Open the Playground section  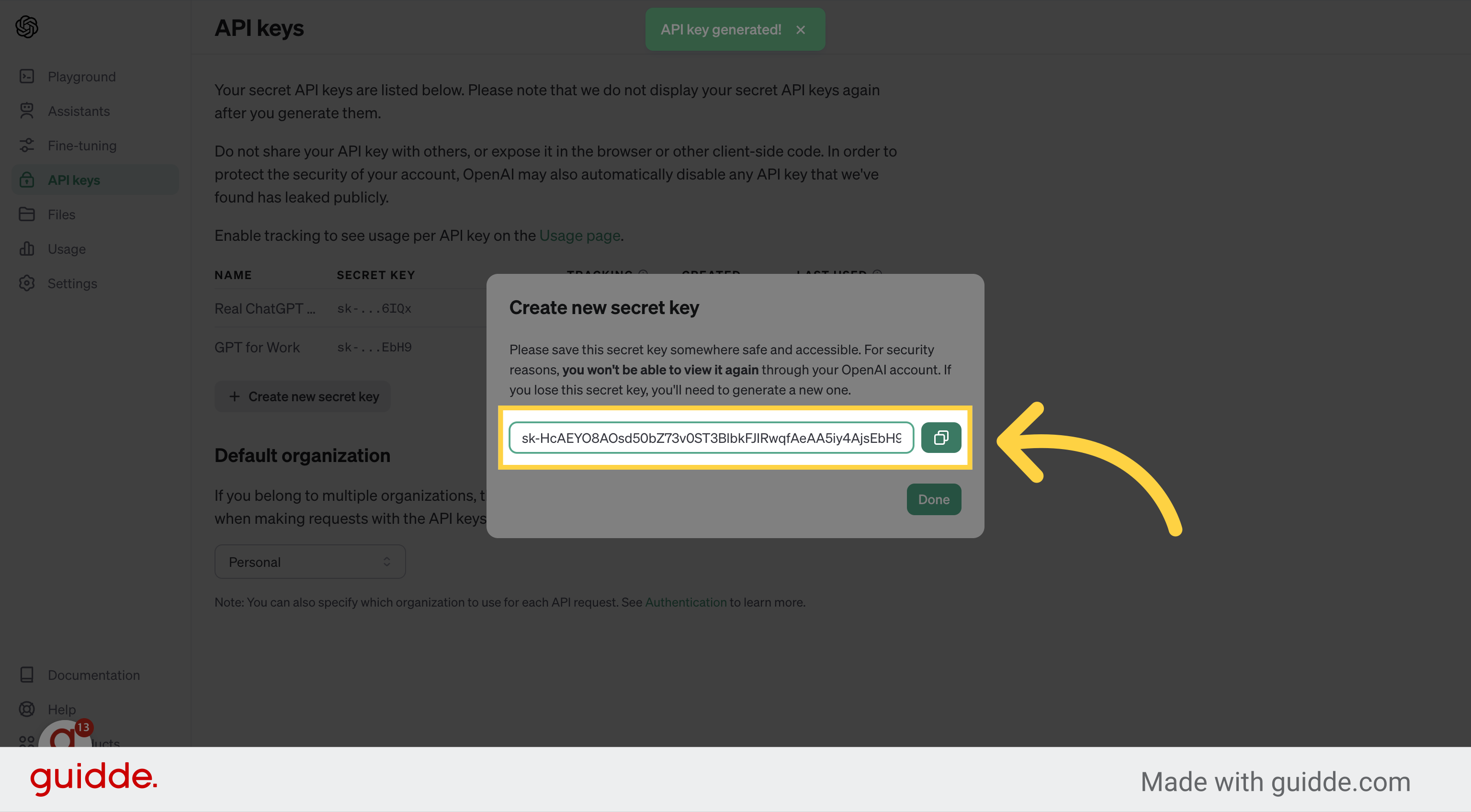[82, 77]
